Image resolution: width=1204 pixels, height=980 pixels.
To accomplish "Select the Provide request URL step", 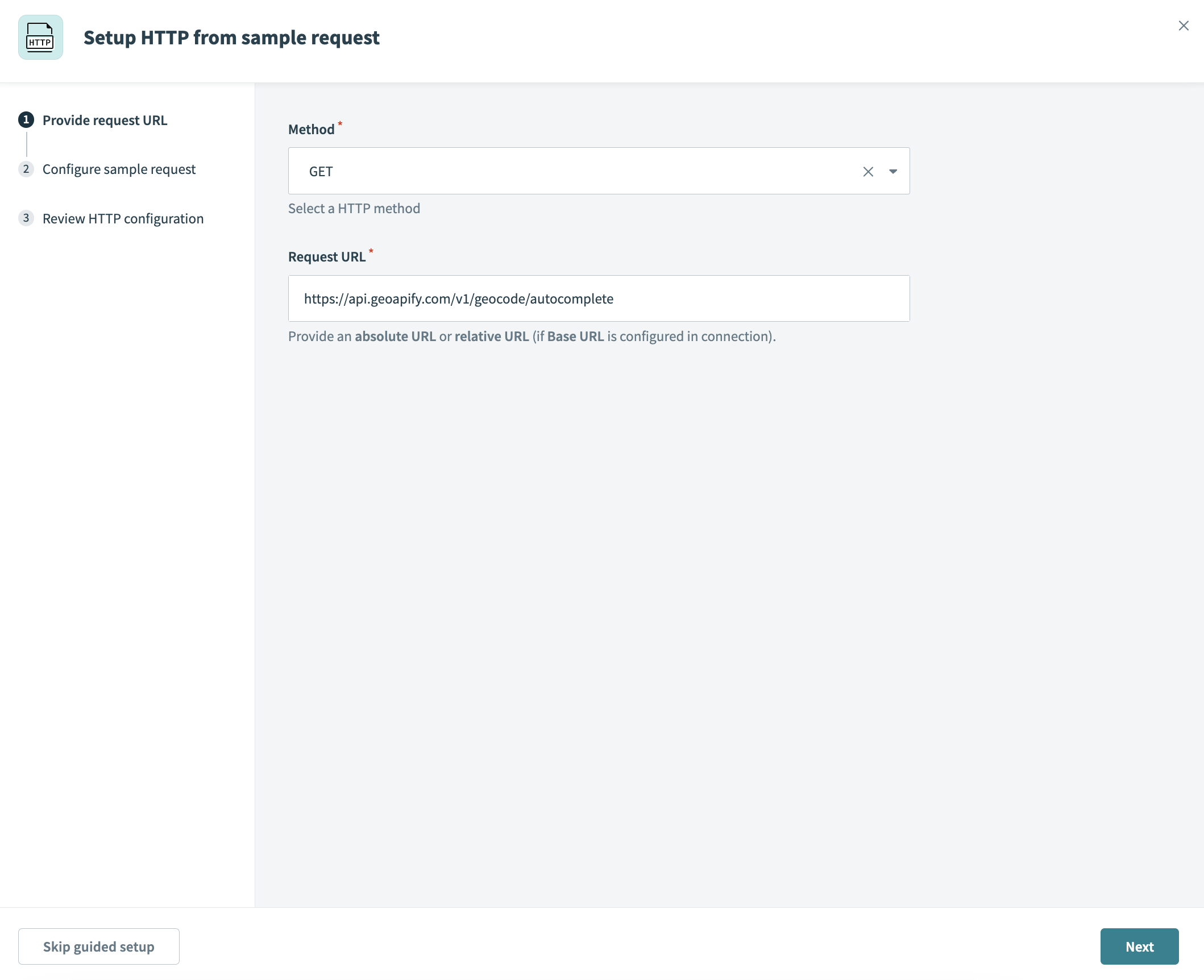I will pyautogui.click(x=105, y=120).
